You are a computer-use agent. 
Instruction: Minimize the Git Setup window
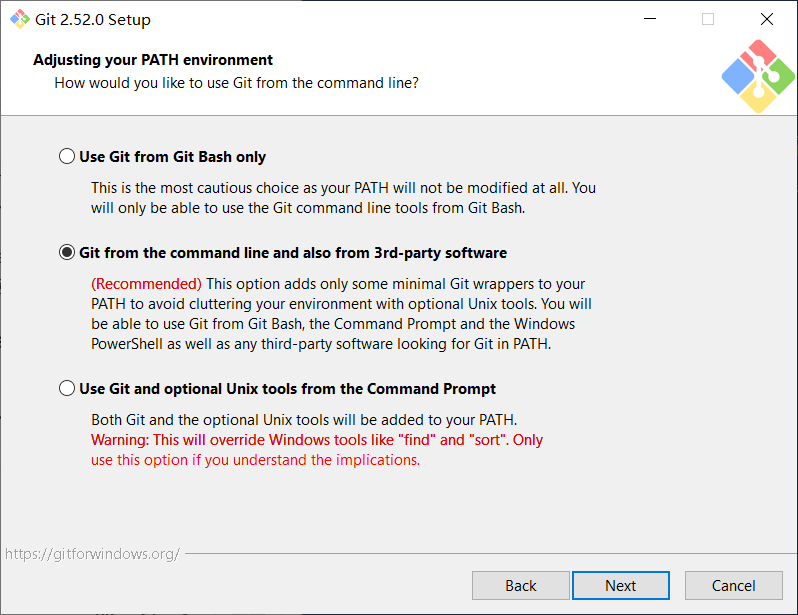click(x=650, y=19)
